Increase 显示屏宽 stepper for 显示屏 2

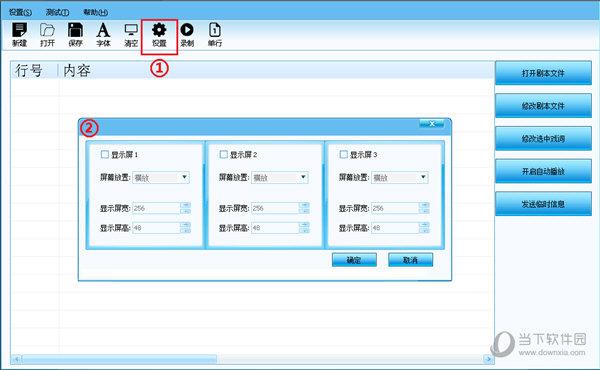(304, 205)
